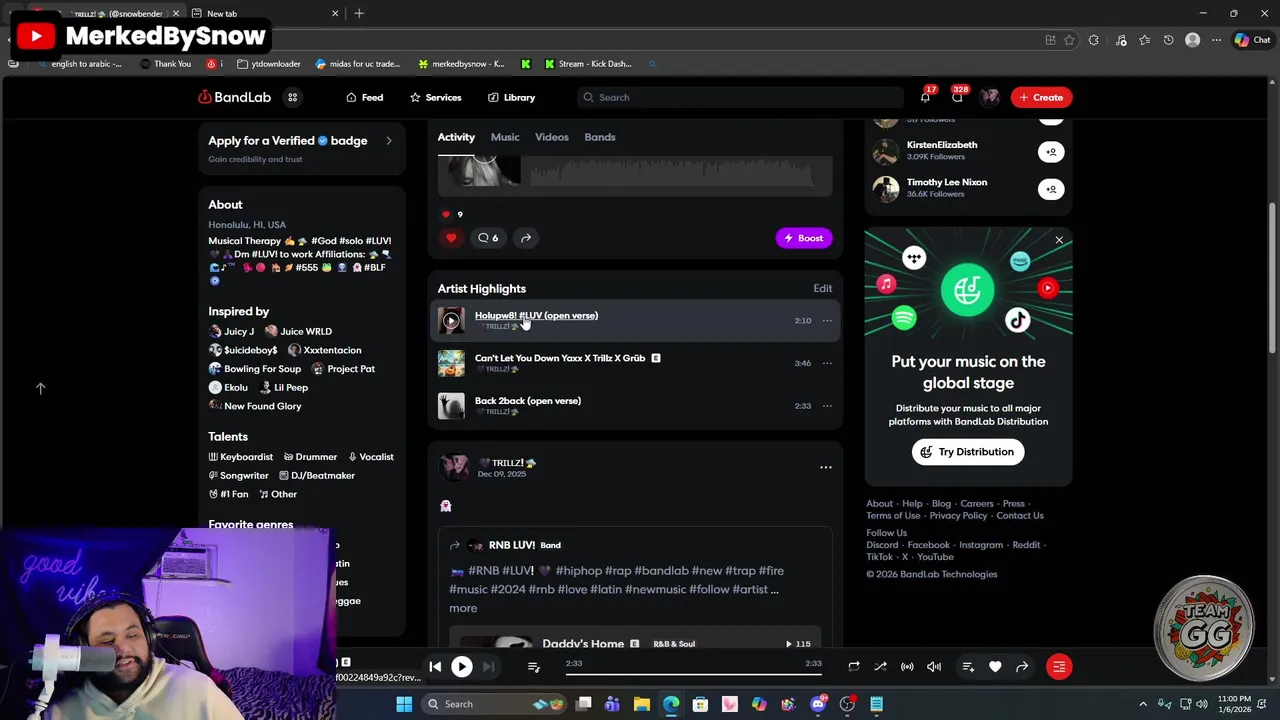Image resolution: width=1280 pixels, height=720 pixels.
Task: Skip to previous track in player
Action: coord(435,666)
